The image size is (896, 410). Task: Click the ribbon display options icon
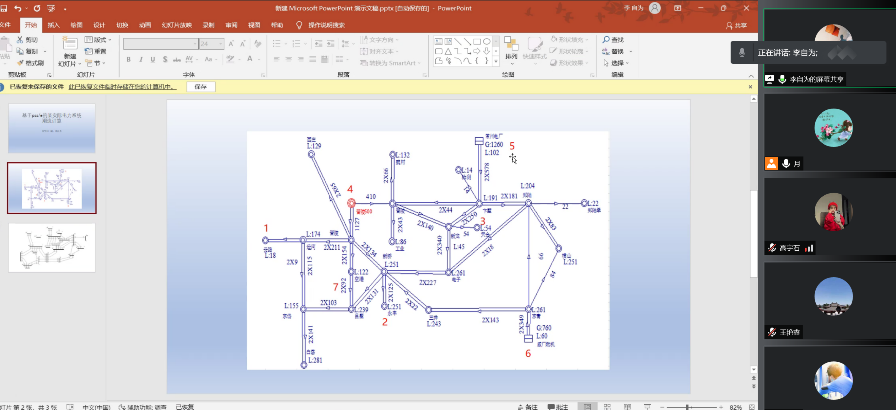click(x=678, y=8)
